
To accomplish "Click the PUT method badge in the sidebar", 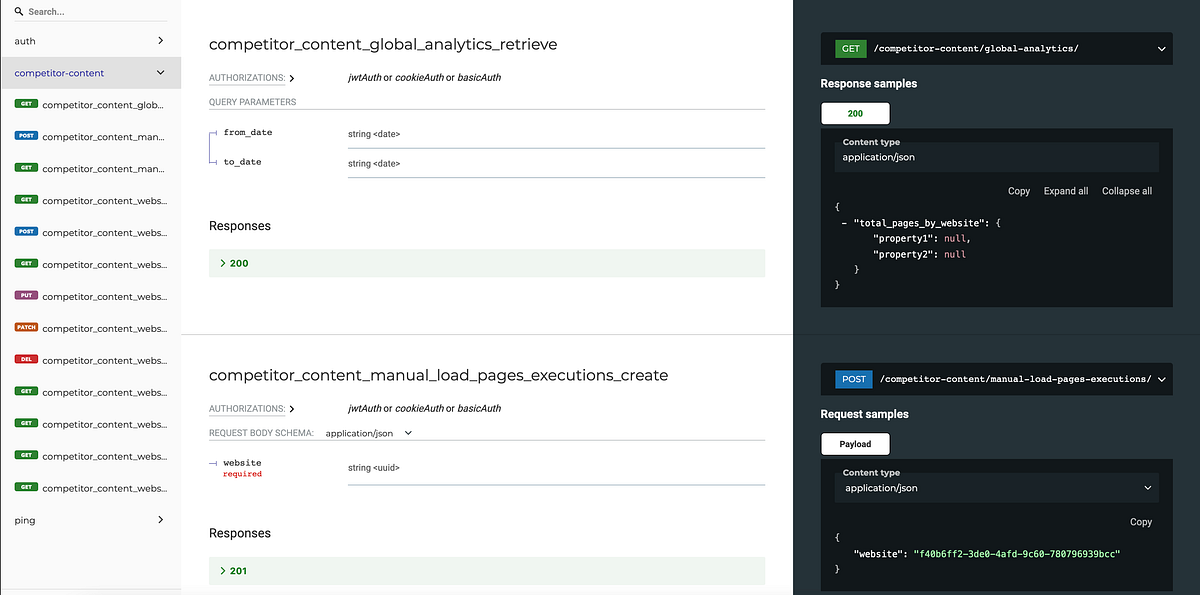I will pyautogui.click(x=27, y=296).
